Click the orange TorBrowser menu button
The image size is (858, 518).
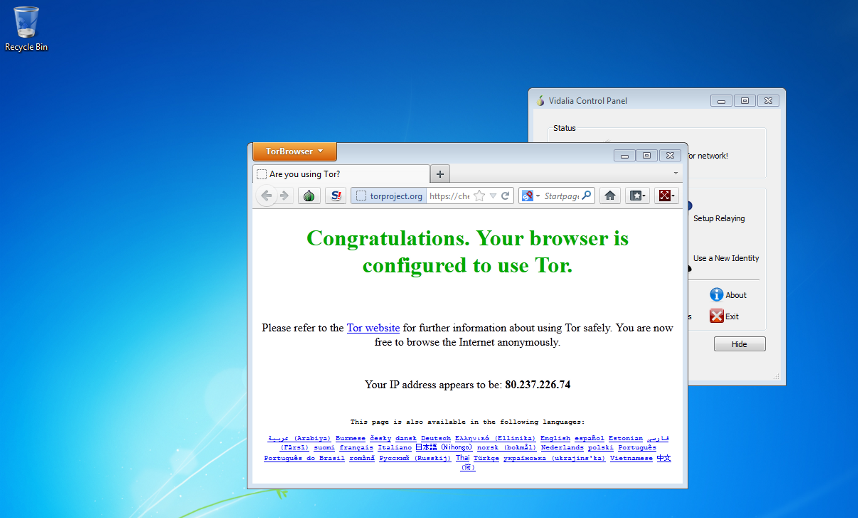(x=294, y=151)
